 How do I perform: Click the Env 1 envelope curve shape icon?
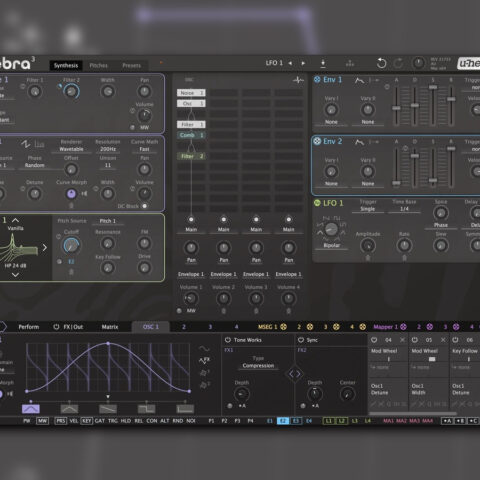[359, 80]
